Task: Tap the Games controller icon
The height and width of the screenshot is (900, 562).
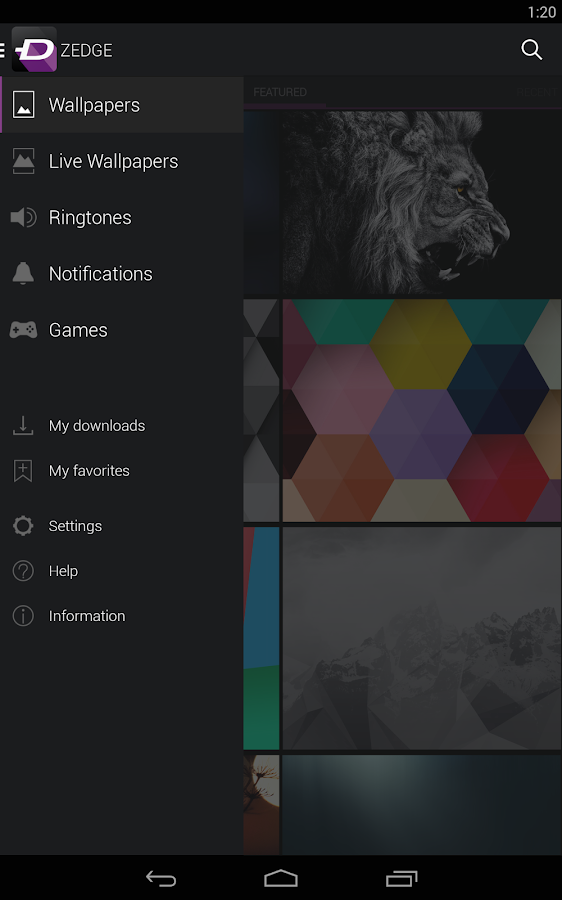Action: 24,330
